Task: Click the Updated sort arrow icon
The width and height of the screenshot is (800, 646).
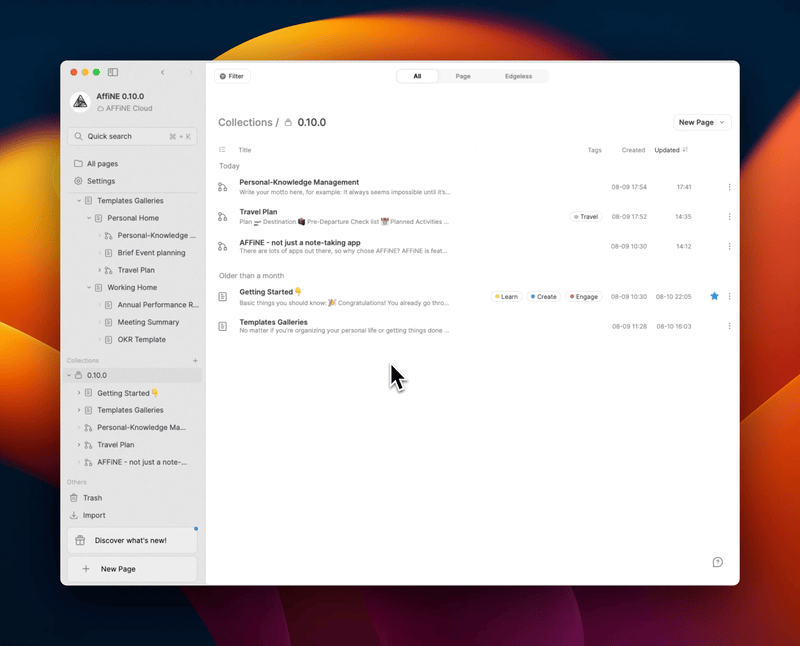Action: click(685, 150)
